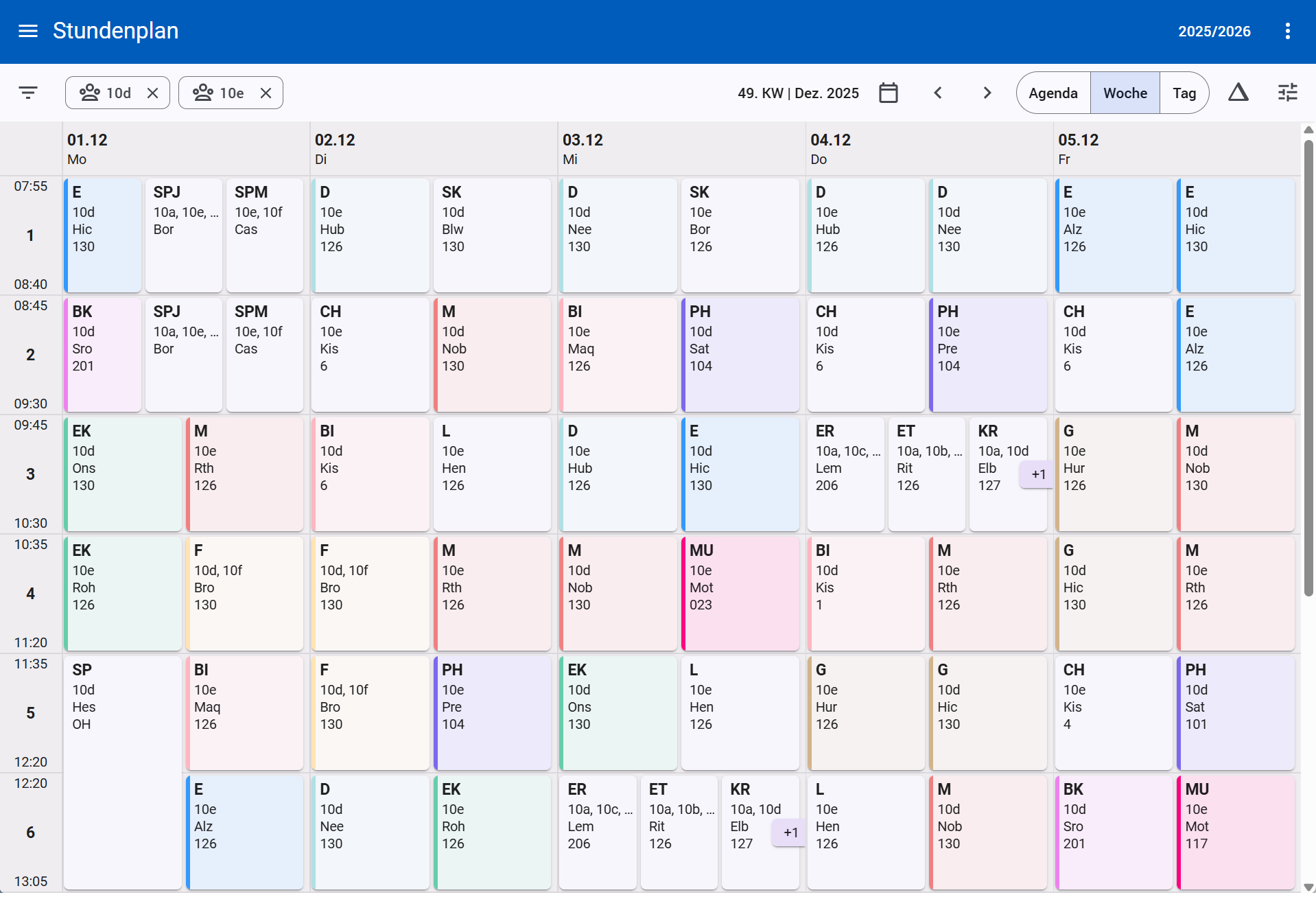Open the calendar date picker
The height and width of the screenshot is (908, 1316).
pyautogui.click(x=889, y=93)
